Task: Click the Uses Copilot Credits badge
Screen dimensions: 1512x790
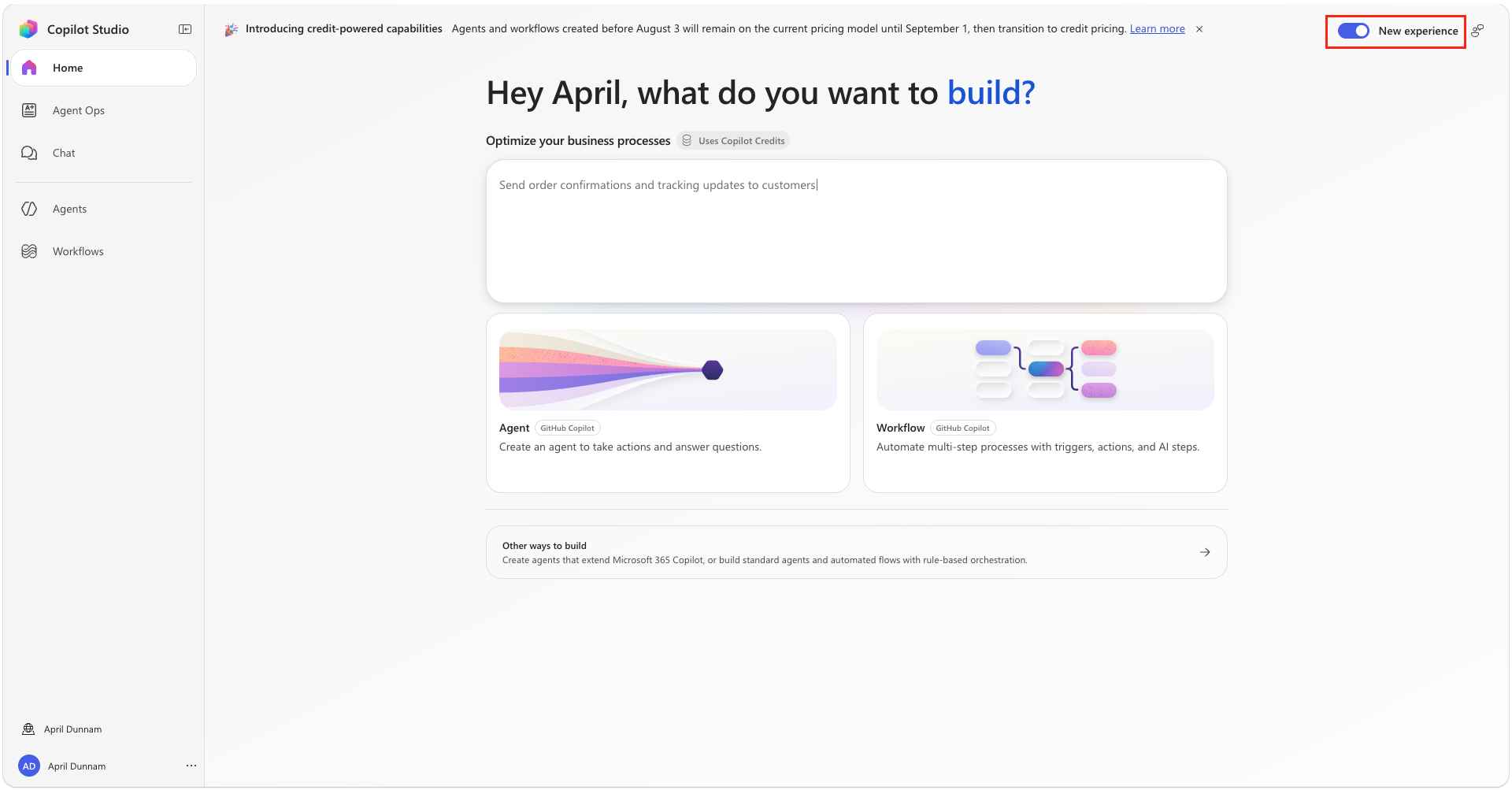Action: click(x=733, y=140)
